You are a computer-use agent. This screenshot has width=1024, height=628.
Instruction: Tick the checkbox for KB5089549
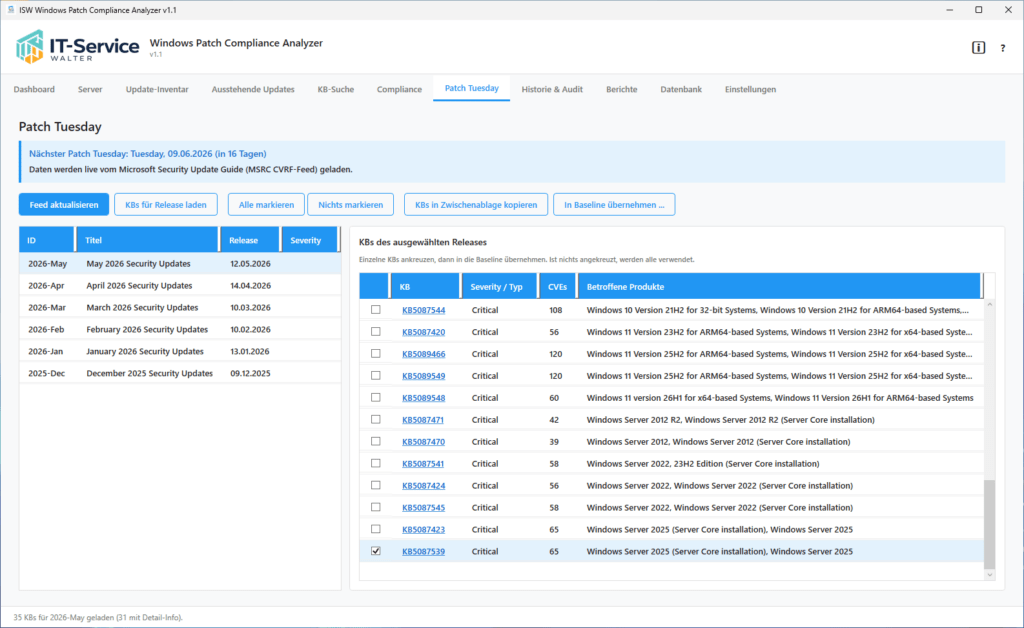[376, 375]
